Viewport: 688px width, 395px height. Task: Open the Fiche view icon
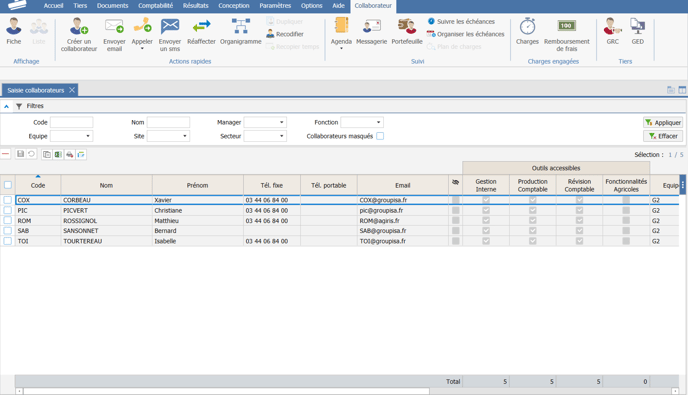(x=14, y=27)
